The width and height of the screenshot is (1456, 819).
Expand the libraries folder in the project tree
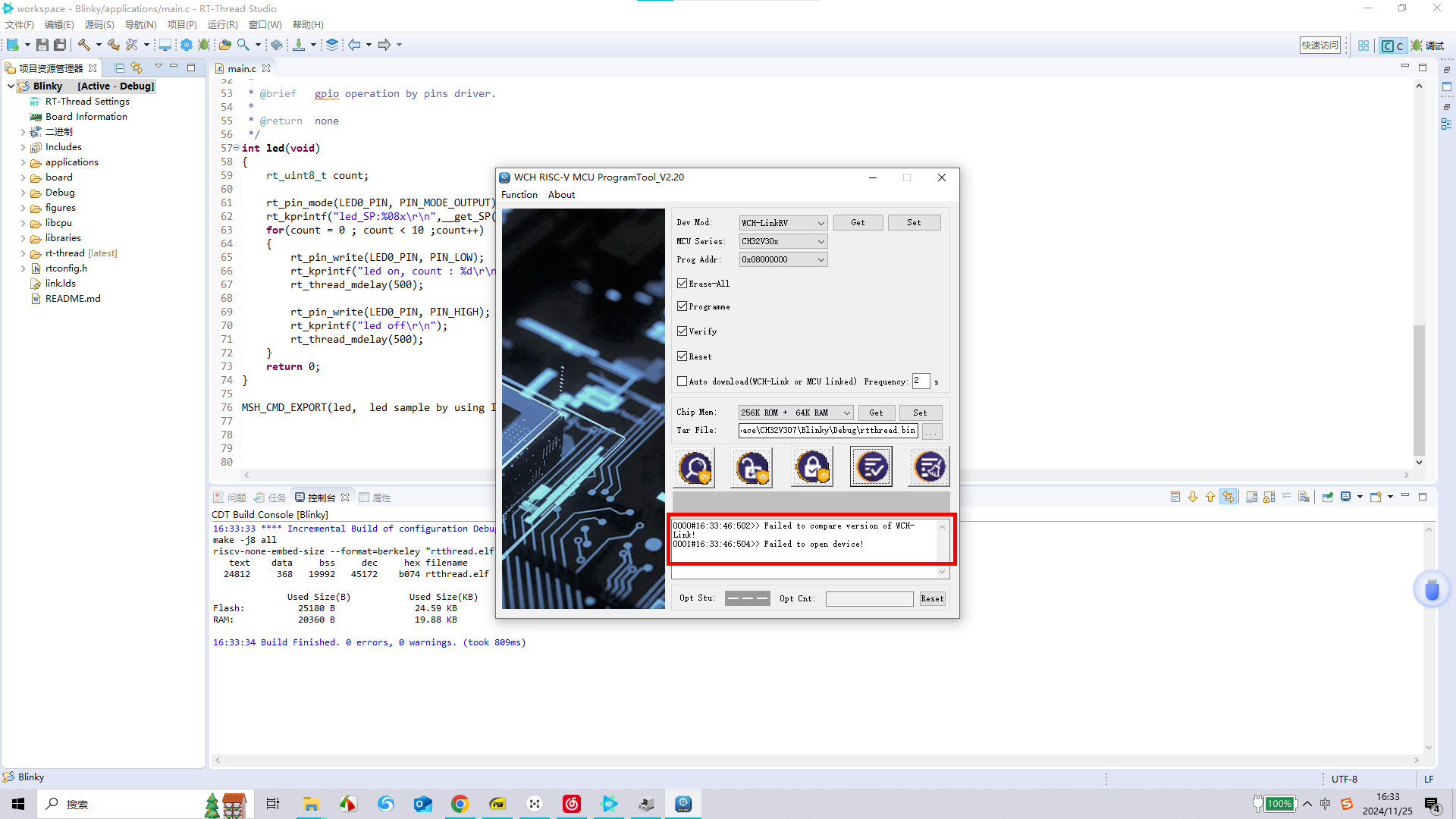[x=23, y=238]
